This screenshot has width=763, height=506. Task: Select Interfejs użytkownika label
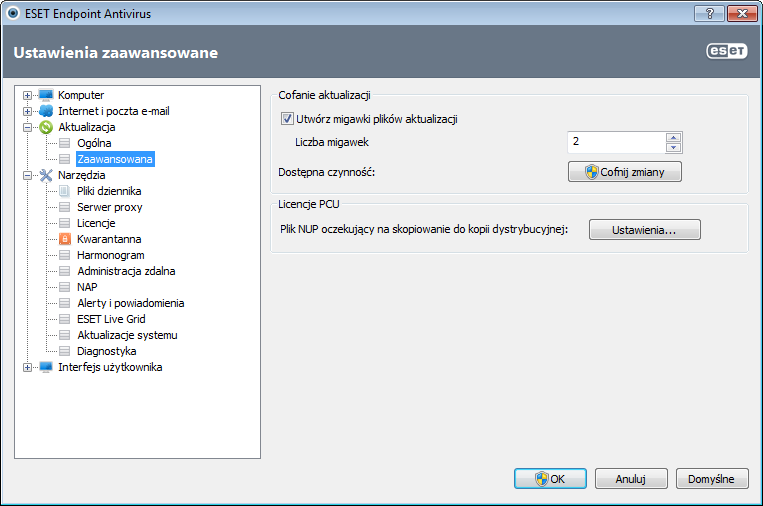click(x=110, y=367)
